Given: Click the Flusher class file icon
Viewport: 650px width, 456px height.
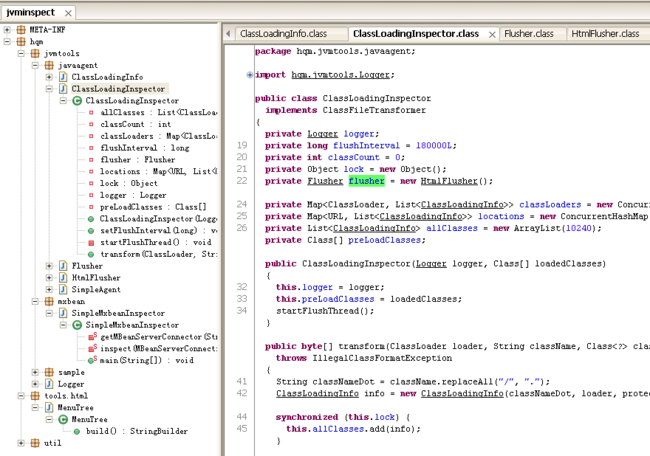Looking at the screenshot, I should pos(63,266).
